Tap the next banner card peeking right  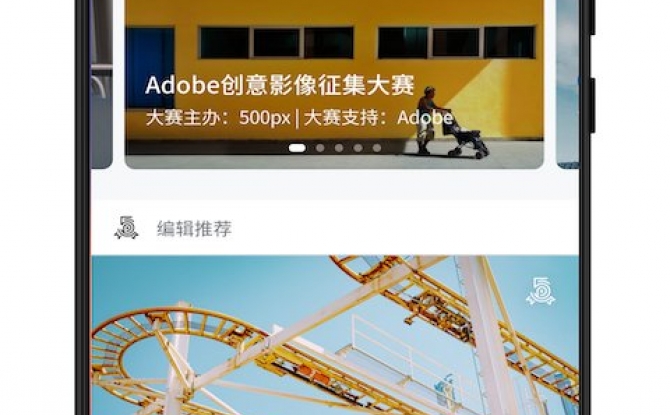568,84
